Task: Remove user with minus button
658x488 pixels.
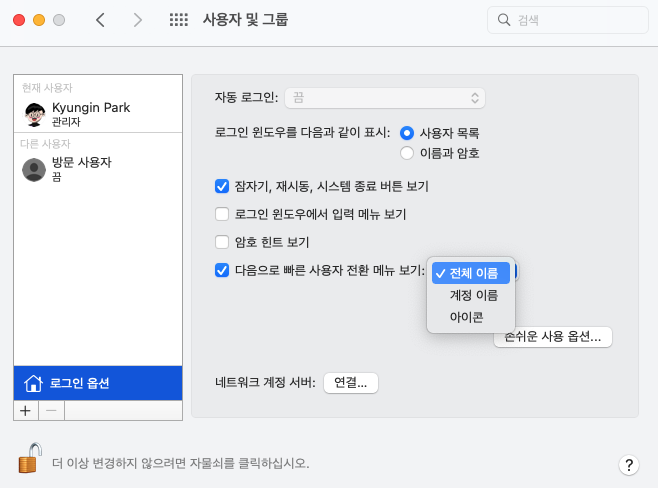Action: [x=51, y=410]
